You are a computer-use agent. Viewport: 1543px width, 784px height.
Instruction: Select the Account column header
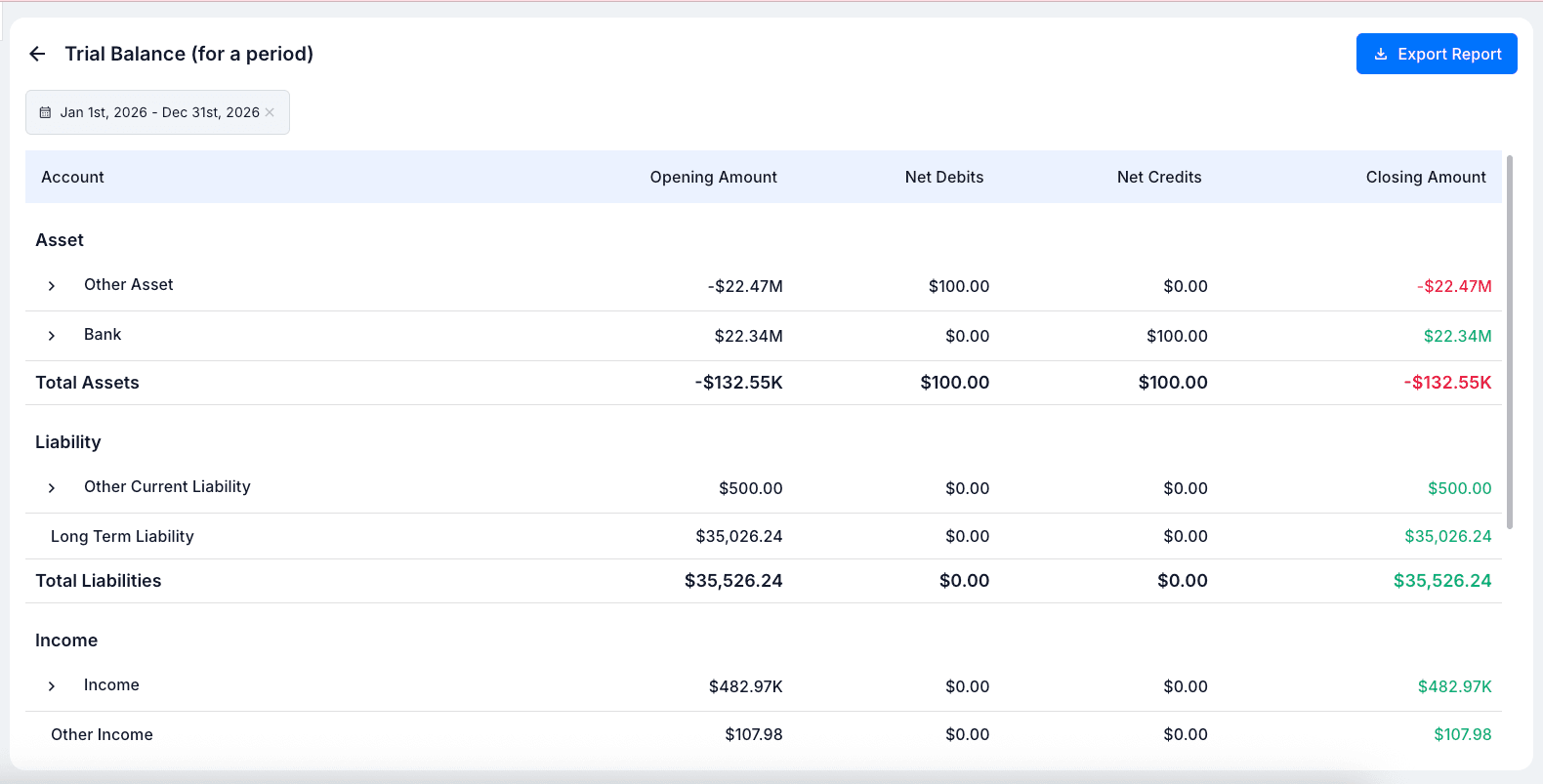(72, 177)
